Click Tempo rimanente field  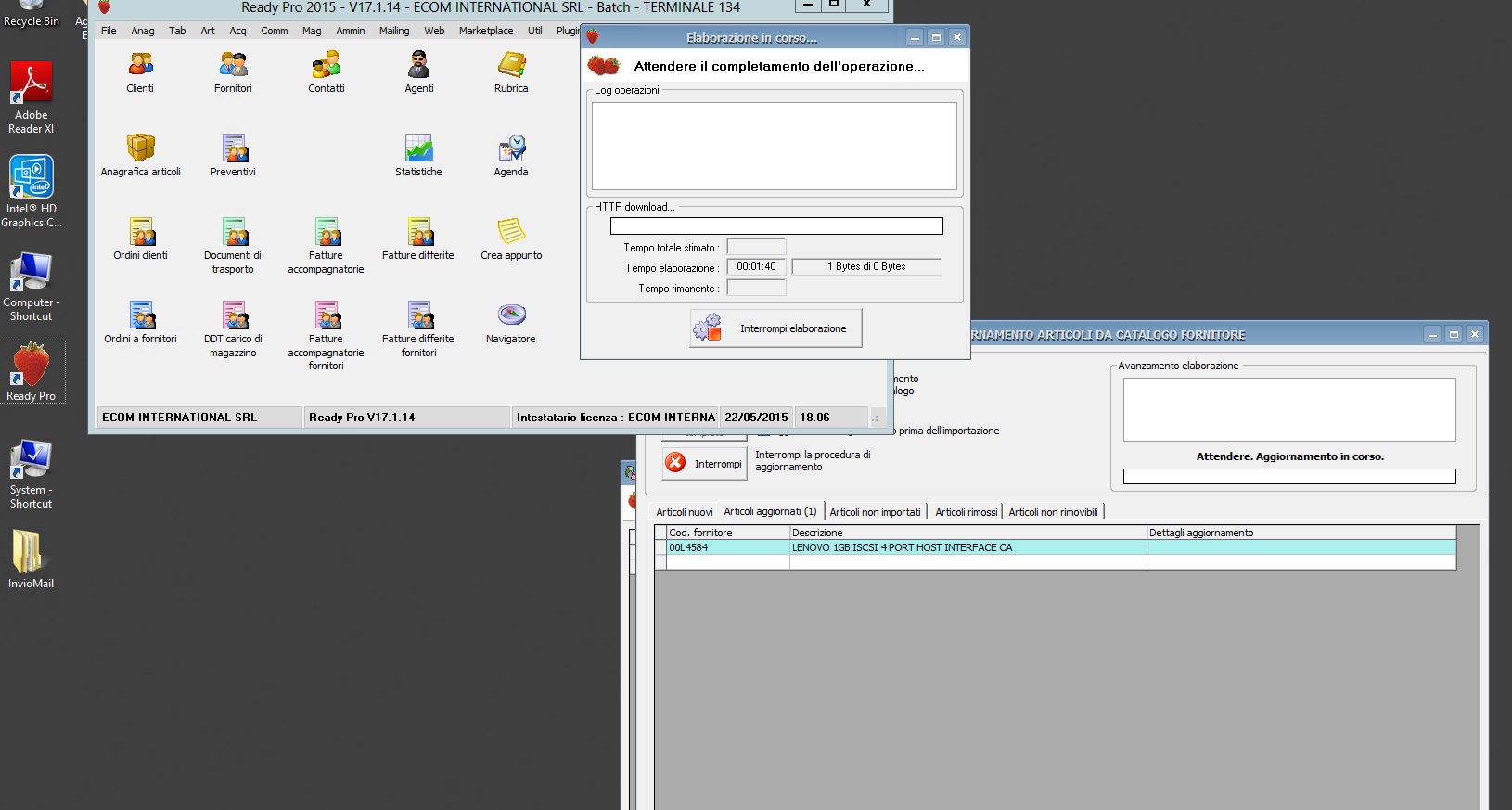pyautogui.click(x=756, y=288)
